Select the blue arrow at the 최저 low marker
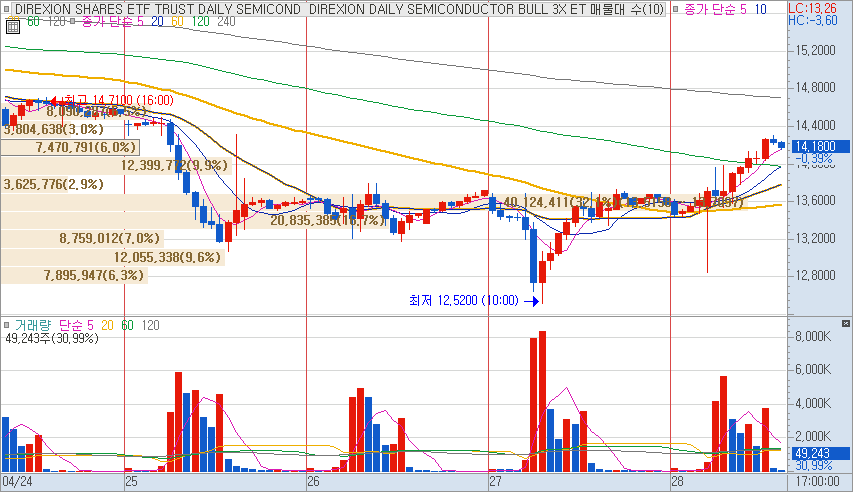This screenshot has width=853, height=492. (531, 300)
